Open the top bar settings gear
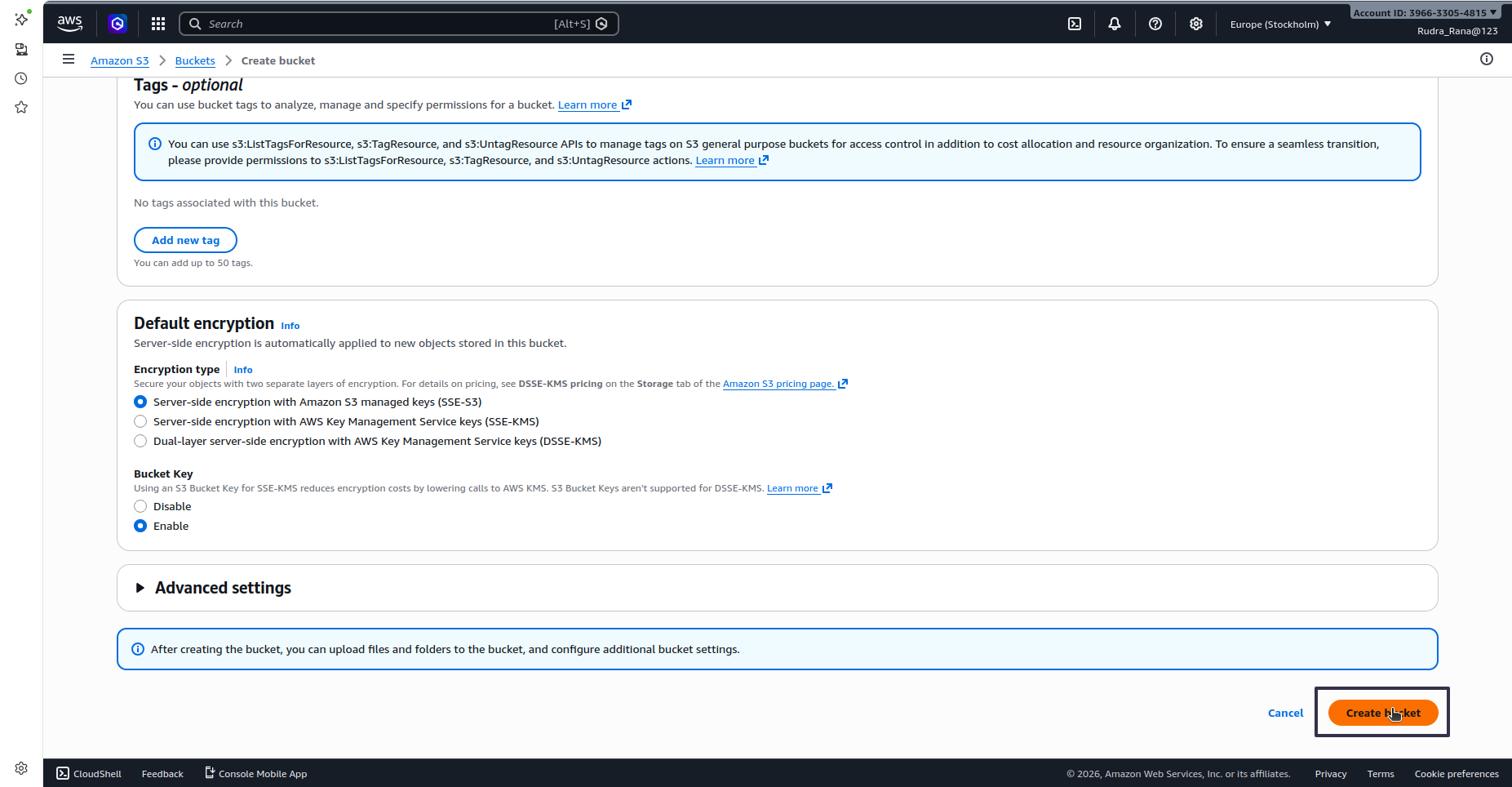 pos(1196,24)
